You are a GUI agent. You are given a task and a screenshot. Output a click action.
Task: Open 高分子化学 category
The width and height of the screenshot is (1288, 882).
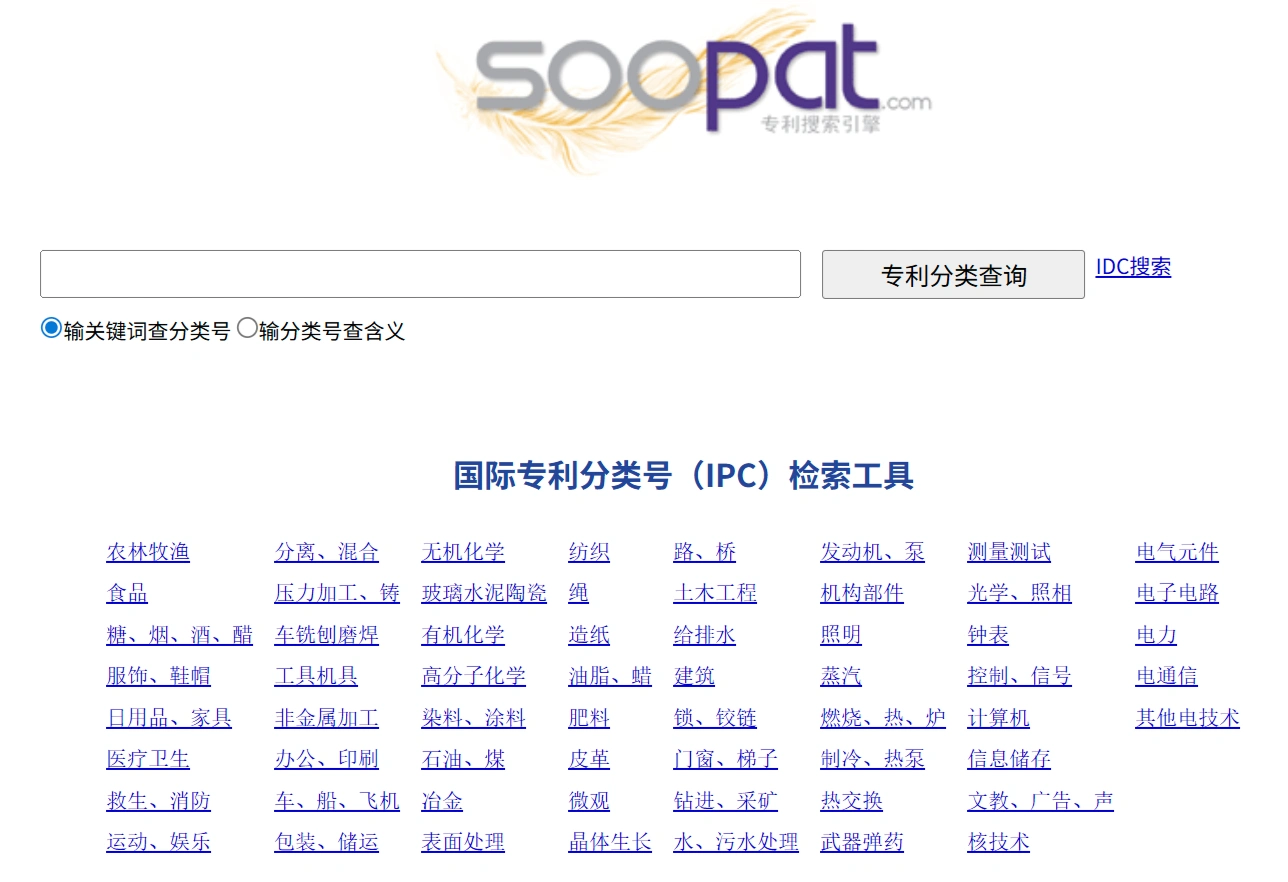[x=474, y=676]
